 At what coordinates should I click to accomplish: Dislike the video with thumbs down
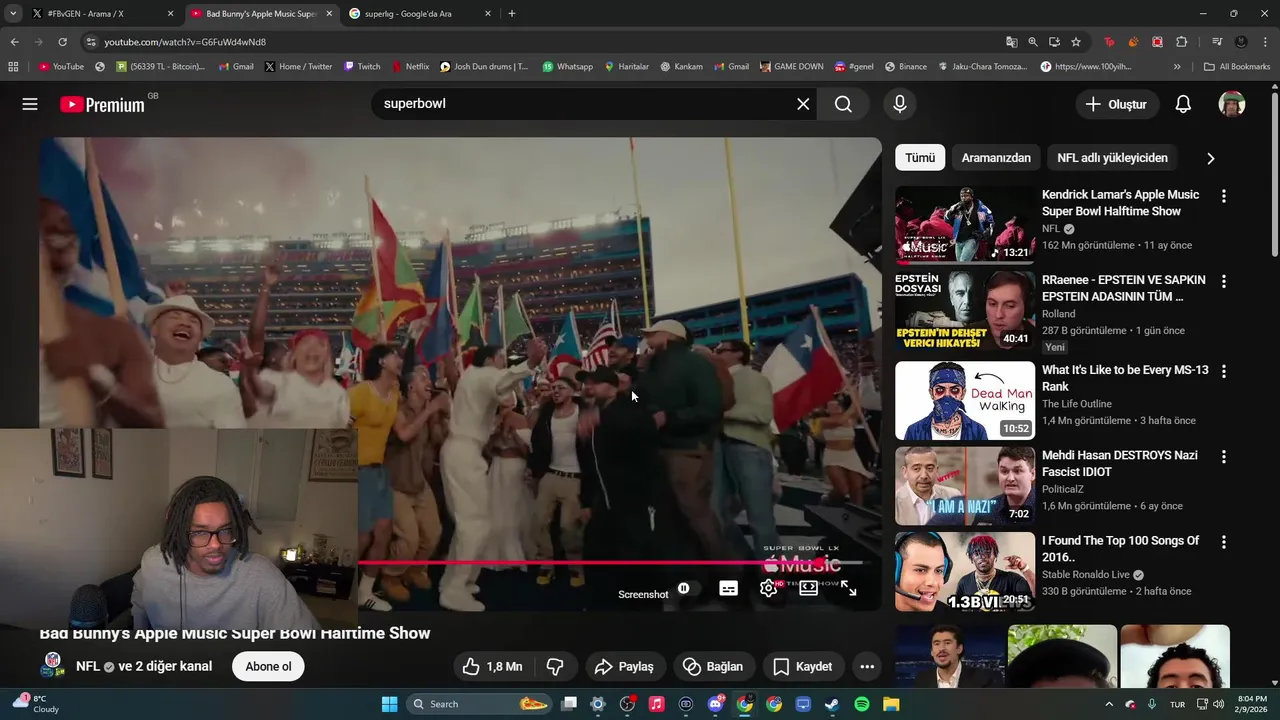pos(555,667)
